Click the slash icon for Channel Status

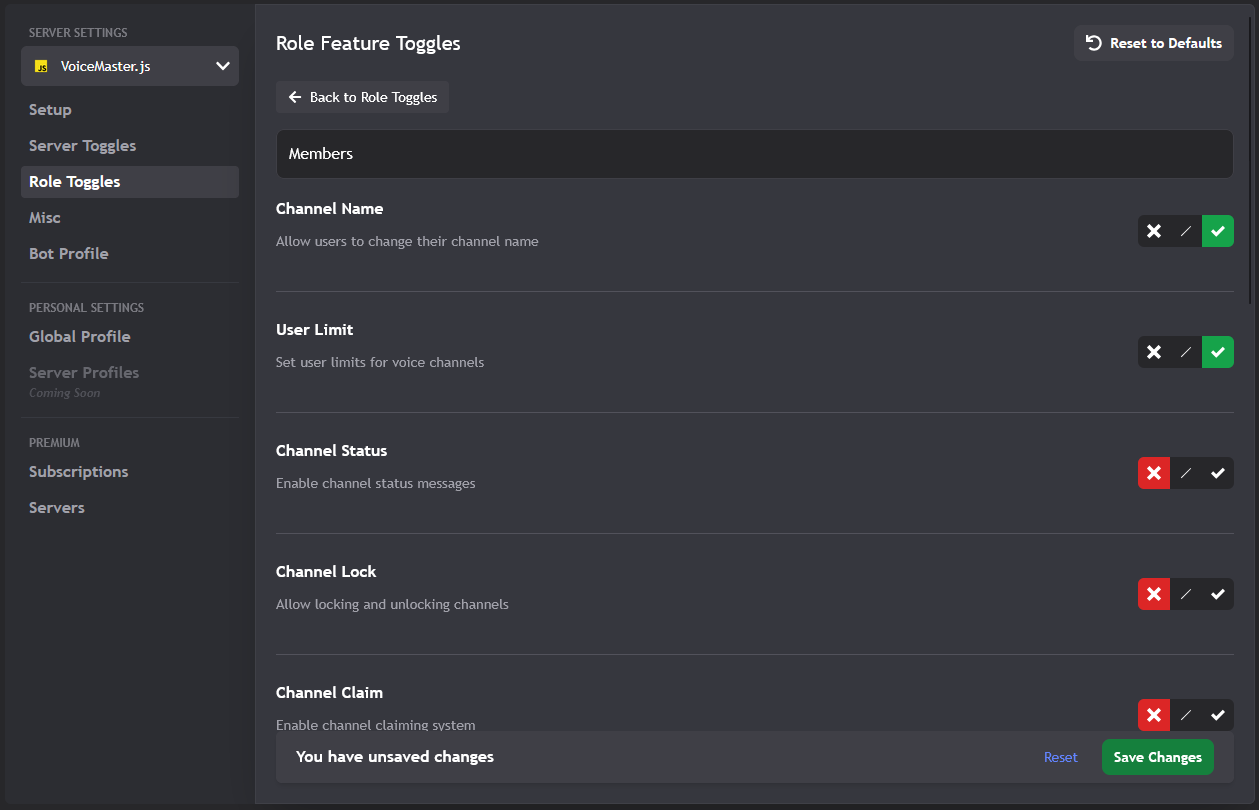click(1185, 473)
